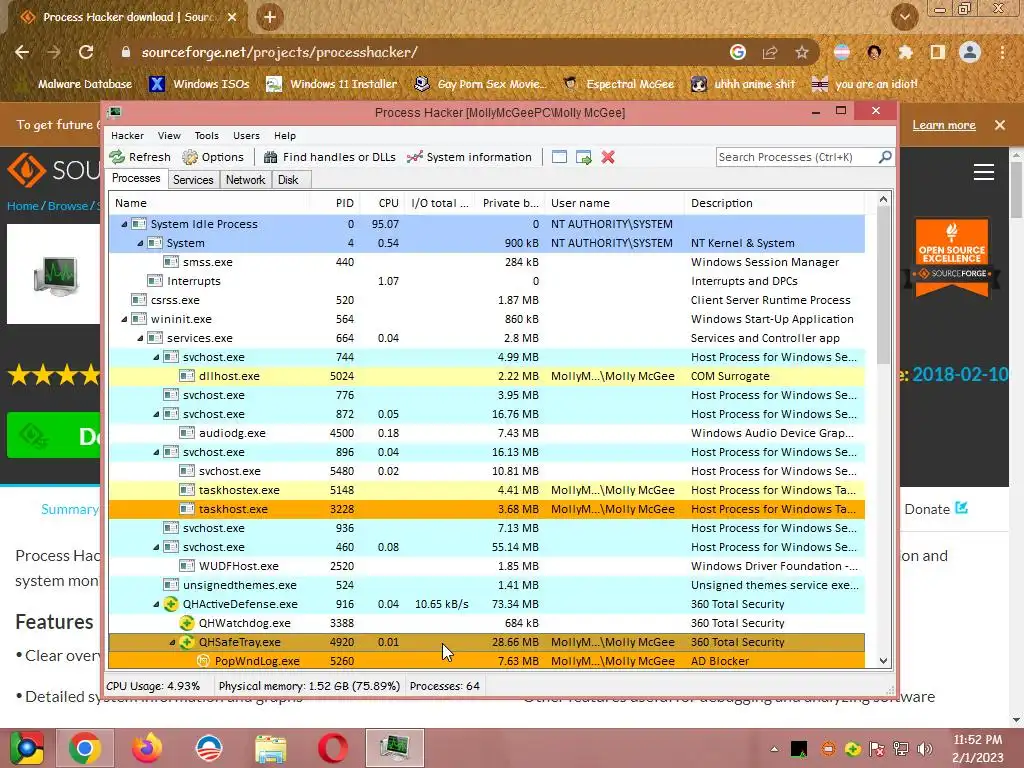Sort by the User name column

615,203
